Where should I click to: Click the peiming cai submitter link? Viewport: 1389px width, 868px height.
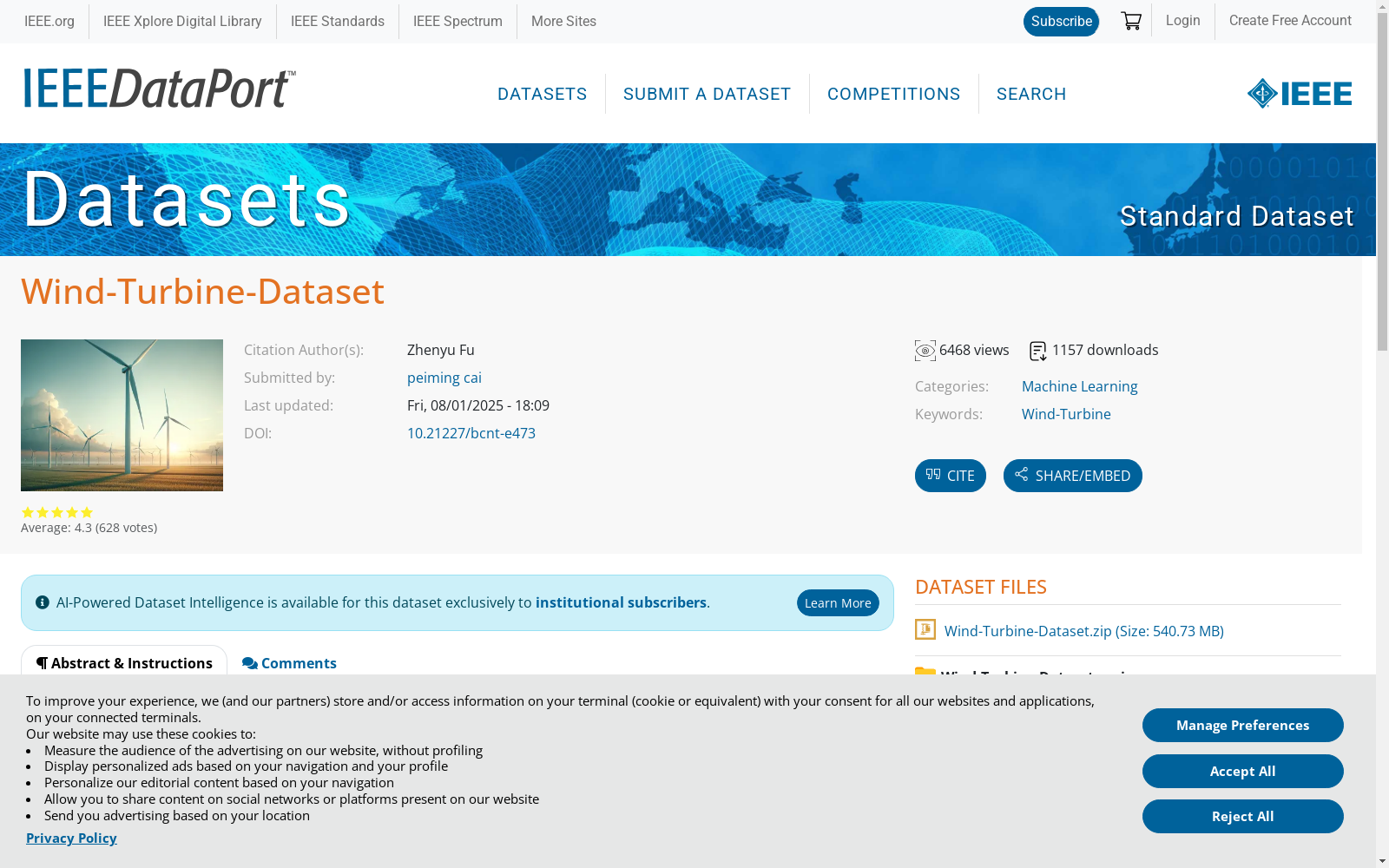point(444,378)
